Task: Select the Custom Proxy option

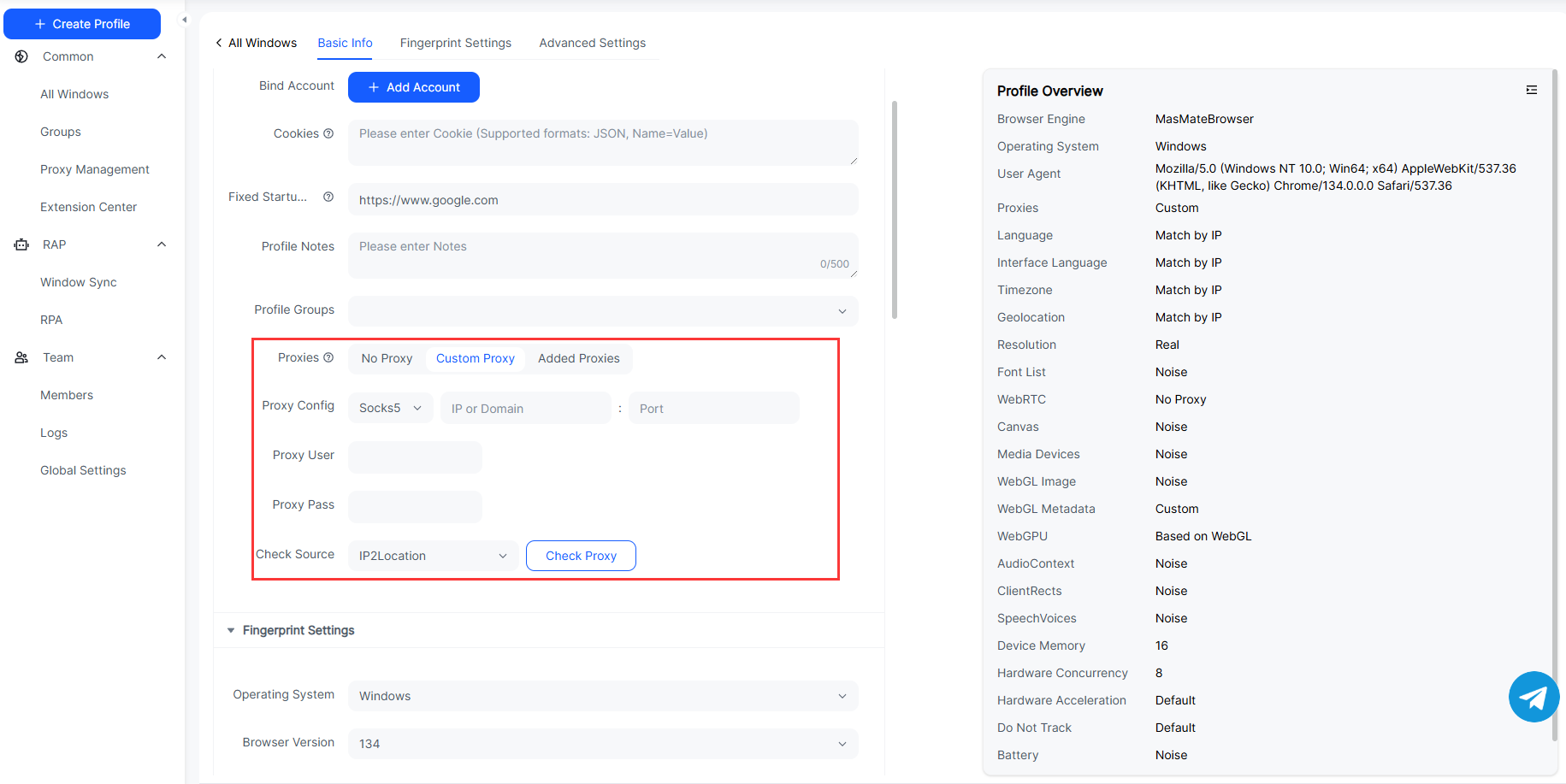Action: pos(475,358)
